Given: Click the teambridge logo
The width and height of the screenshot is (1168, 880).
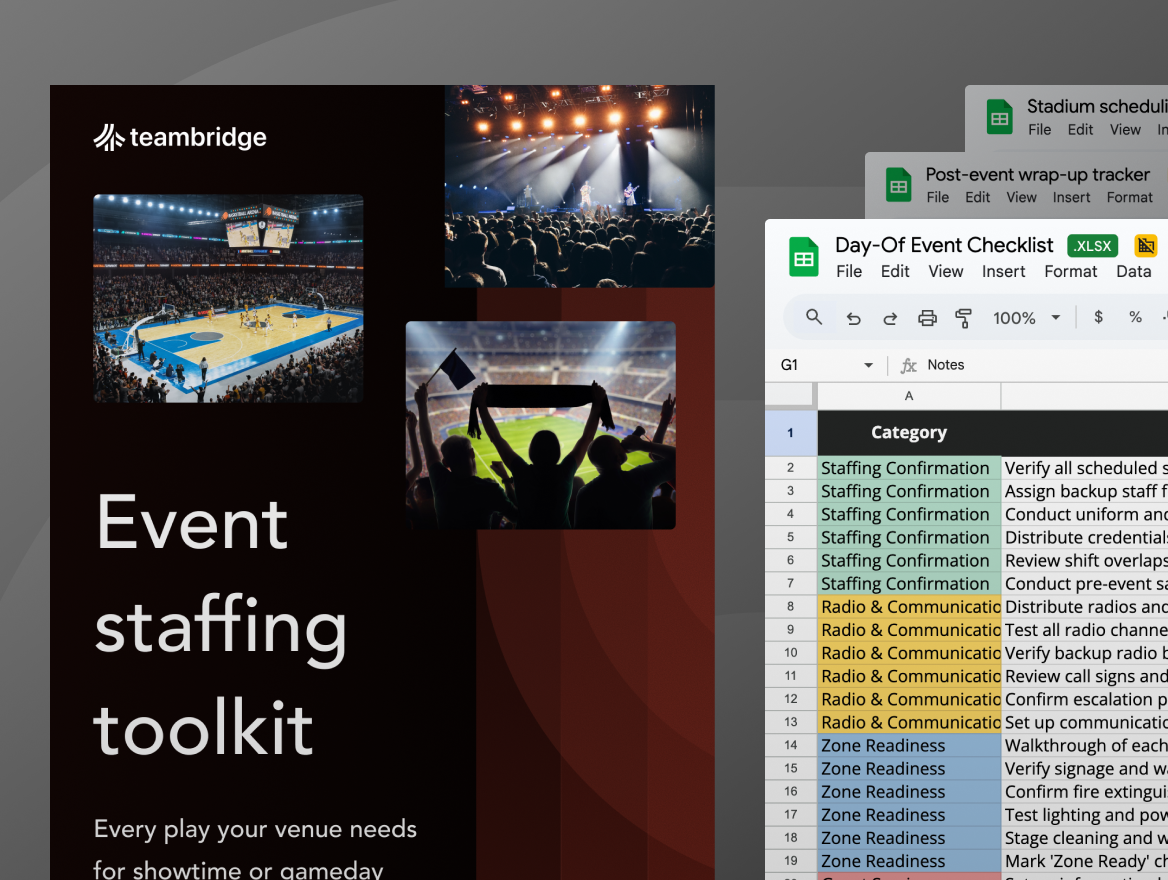Looking at the screenshot, I should coord(180,137).
